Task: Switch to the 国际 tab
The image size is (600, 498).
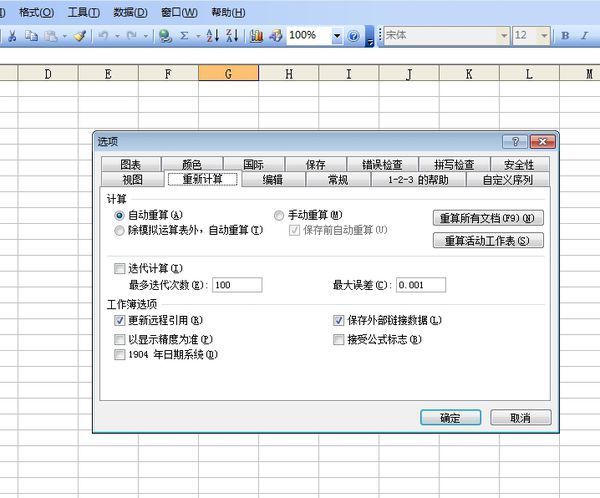Action: [x=254, y=164]
